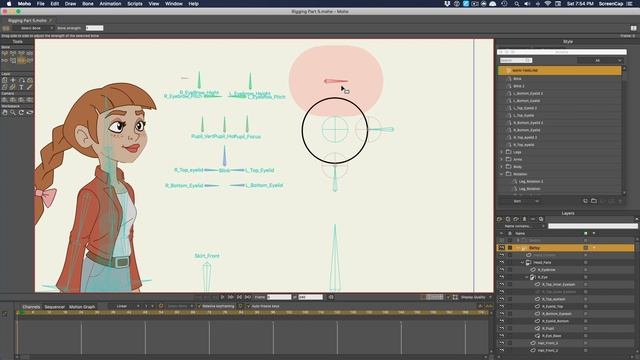The width and height of the screenshot is (640, 360).
Task: Select the Eyedropper tool in Layer tools
Action: [29, 87]
